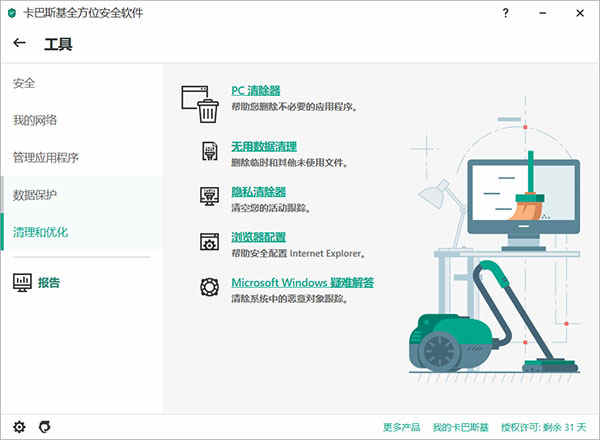This screenshot has height=440, width=600.
Task: Open the 隐私清除器 link
Action: click(x=259, y=192)
